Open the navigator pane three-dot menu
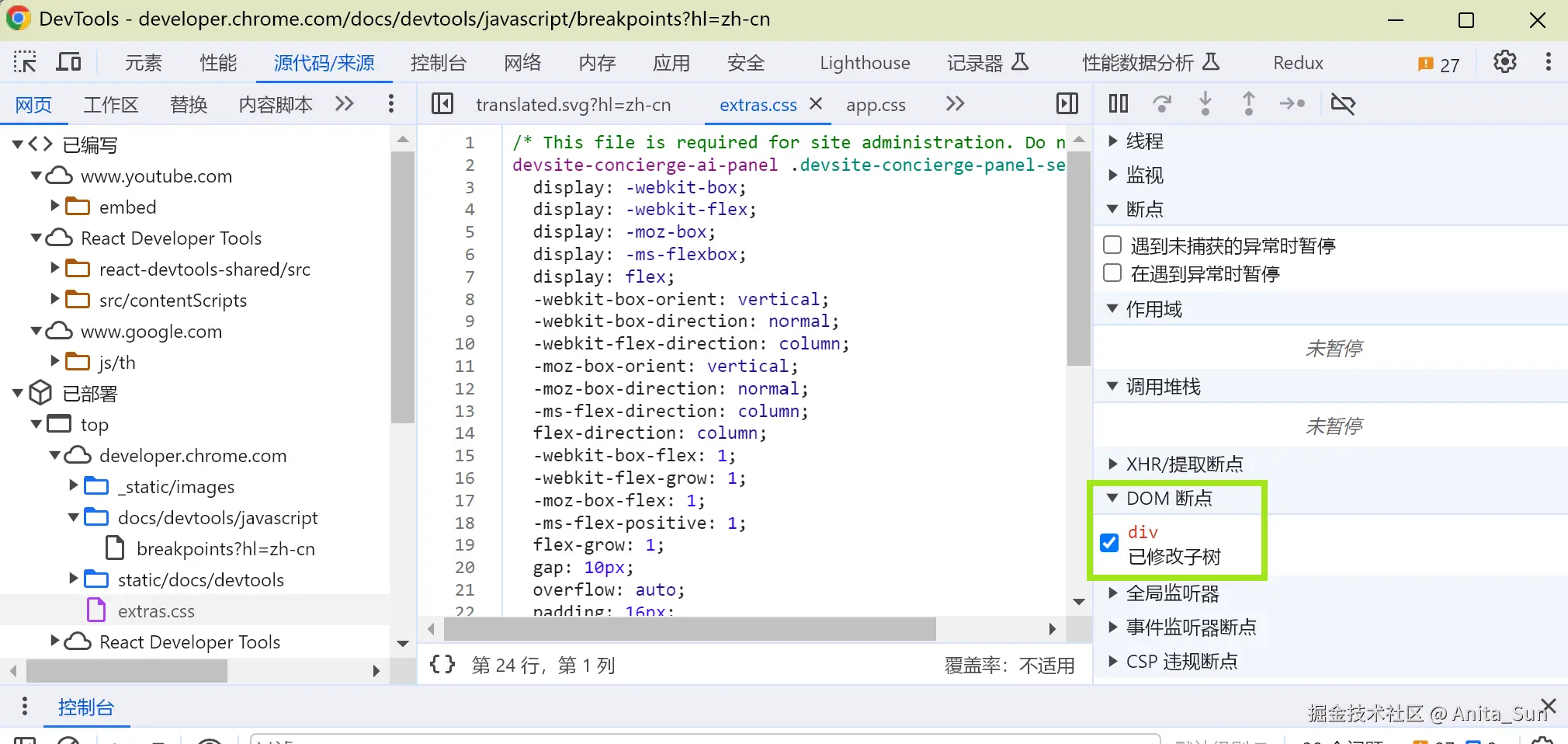This screenshot has height=744, width=1568. [390, 103]
